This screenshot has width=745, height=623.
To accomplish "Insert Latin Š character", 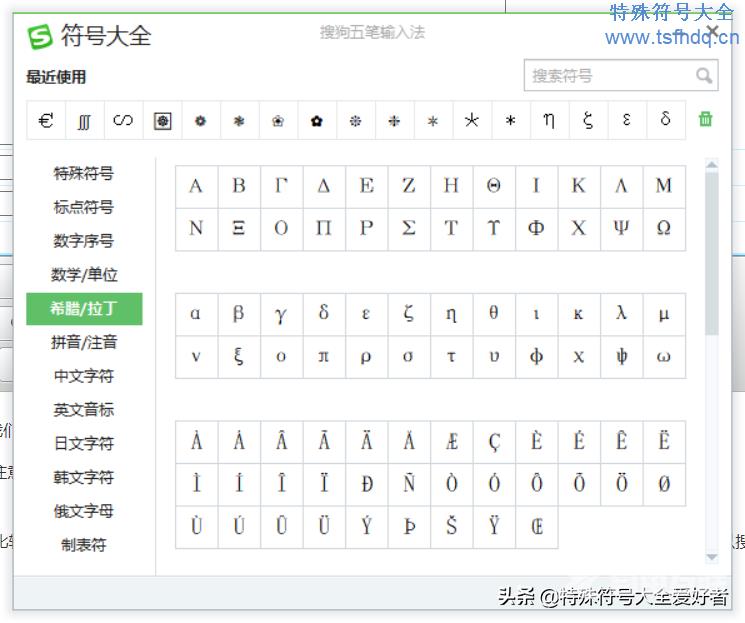I will [451, 527].
